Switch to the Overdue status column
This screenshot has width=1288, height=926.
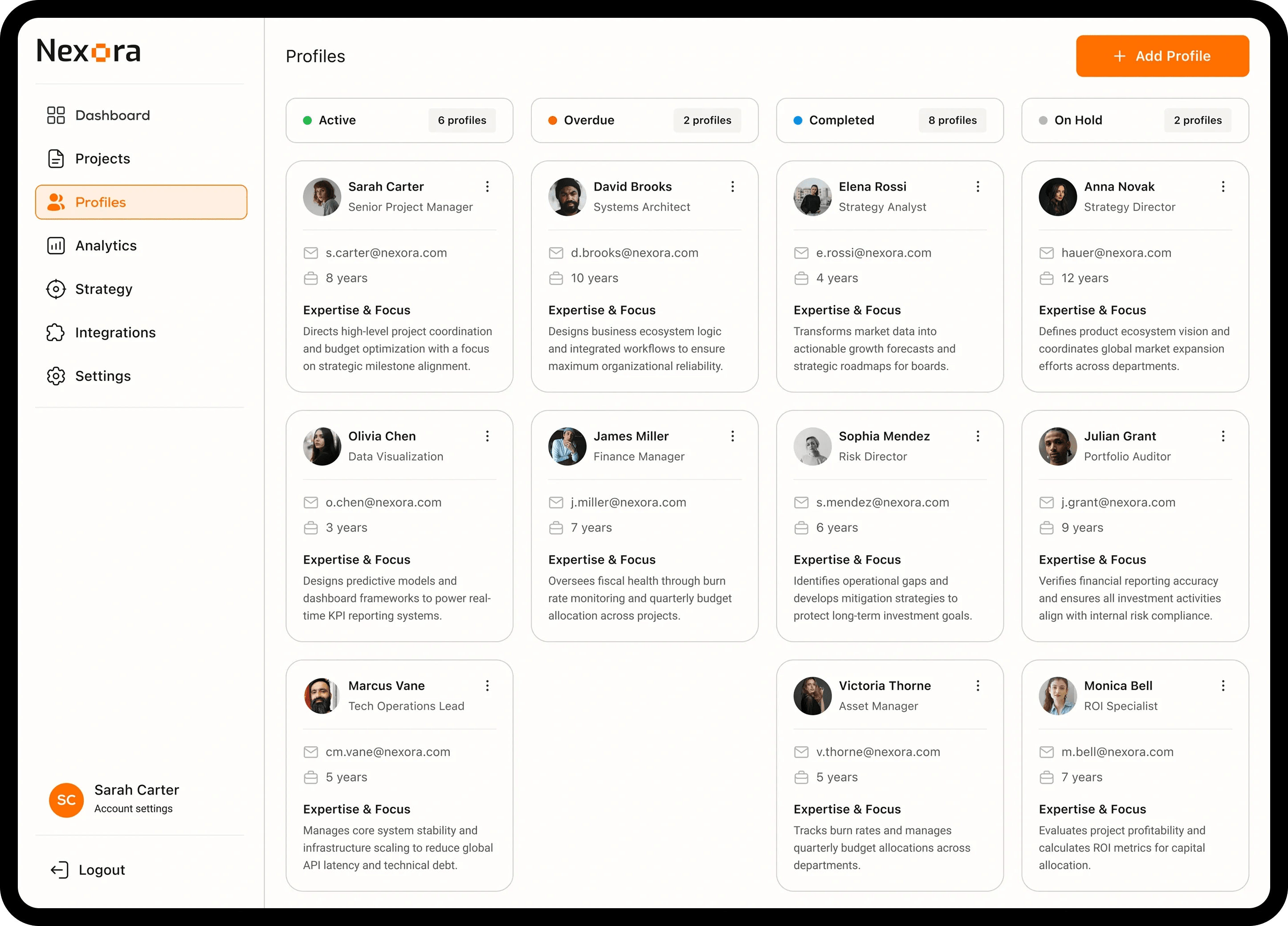pos(644,120)
